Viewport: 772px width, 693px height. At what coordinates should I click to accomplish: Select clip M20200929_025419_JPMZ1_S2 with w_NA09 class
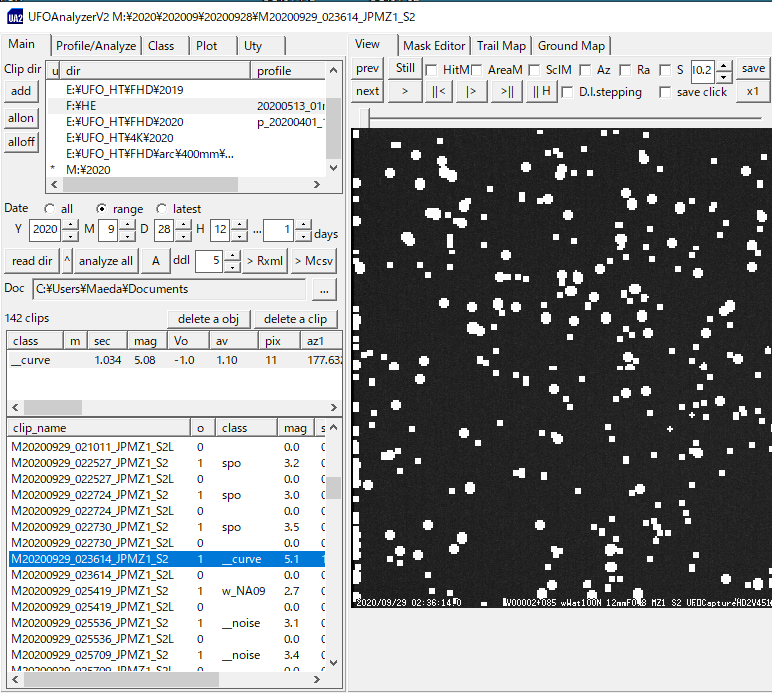point(90,591)
